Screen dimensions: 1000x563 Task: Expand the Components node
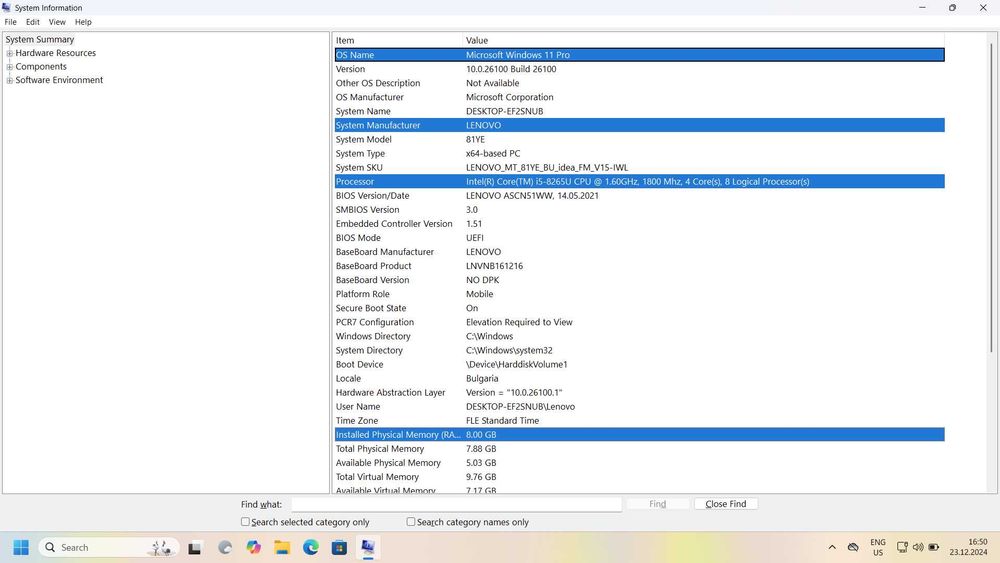coord(10,67)
